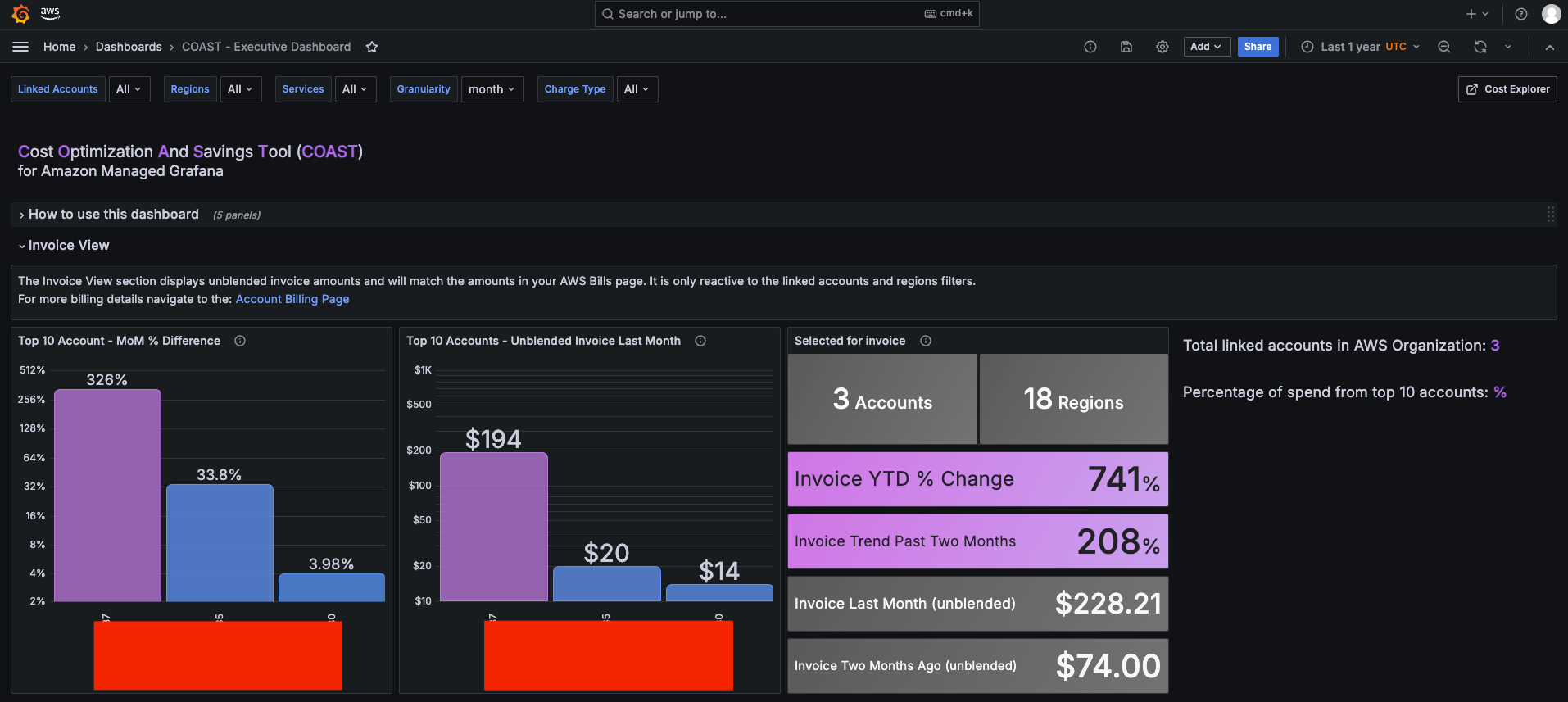Click the Share button

[x=1258, y=47]
